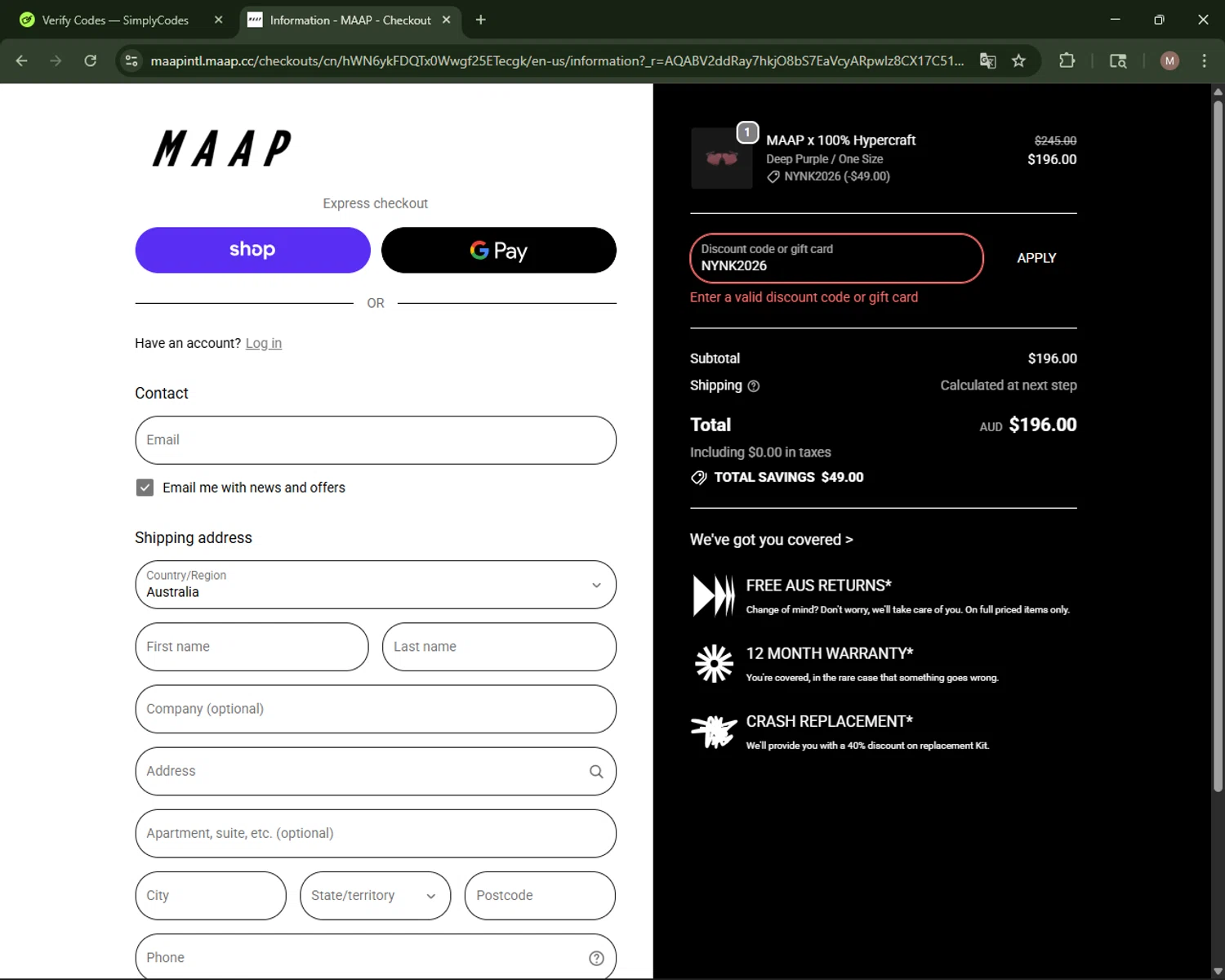Click the phone field help icon
1225x980 pixels.
[596, 958]
